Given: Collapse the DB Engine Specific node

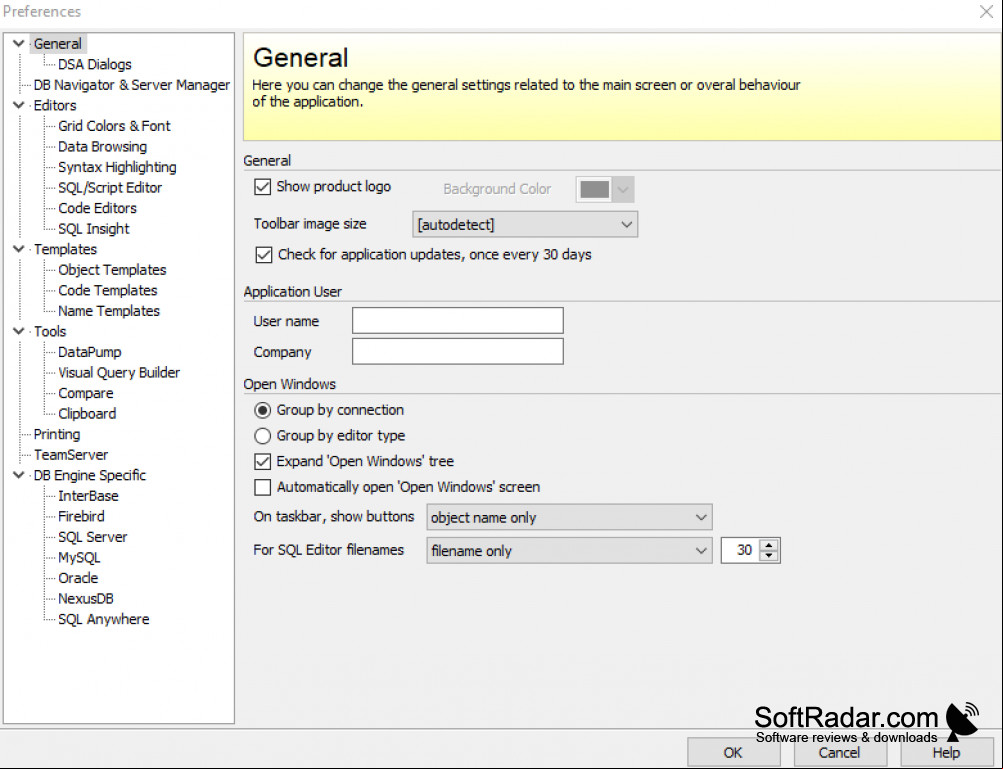Looking at the screenshot, I should tap(19, 475).
